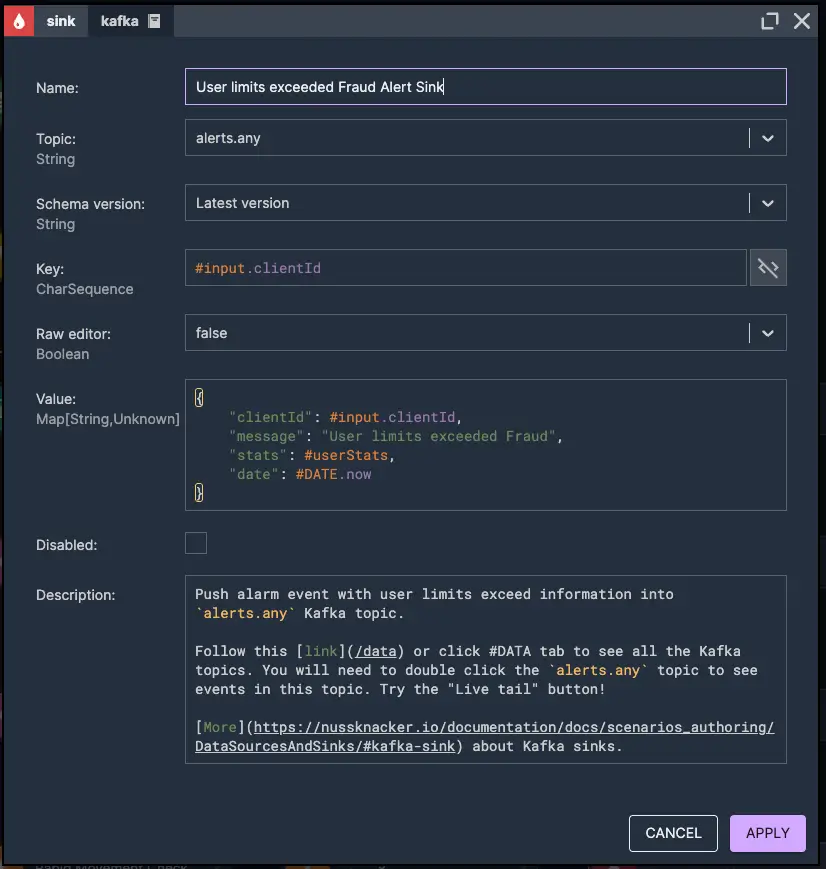The image size is (826, 869).
Task: Click the nussknacker.io documentation URL
Action: 485,737
